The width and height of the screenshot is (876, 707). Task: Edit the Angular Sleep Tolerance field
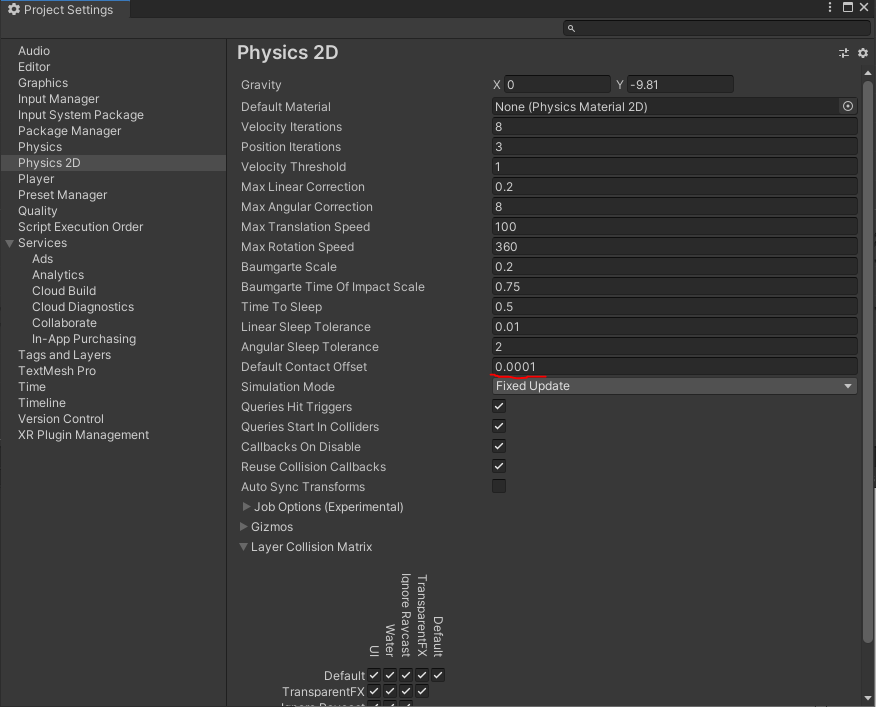coord(674,347)
